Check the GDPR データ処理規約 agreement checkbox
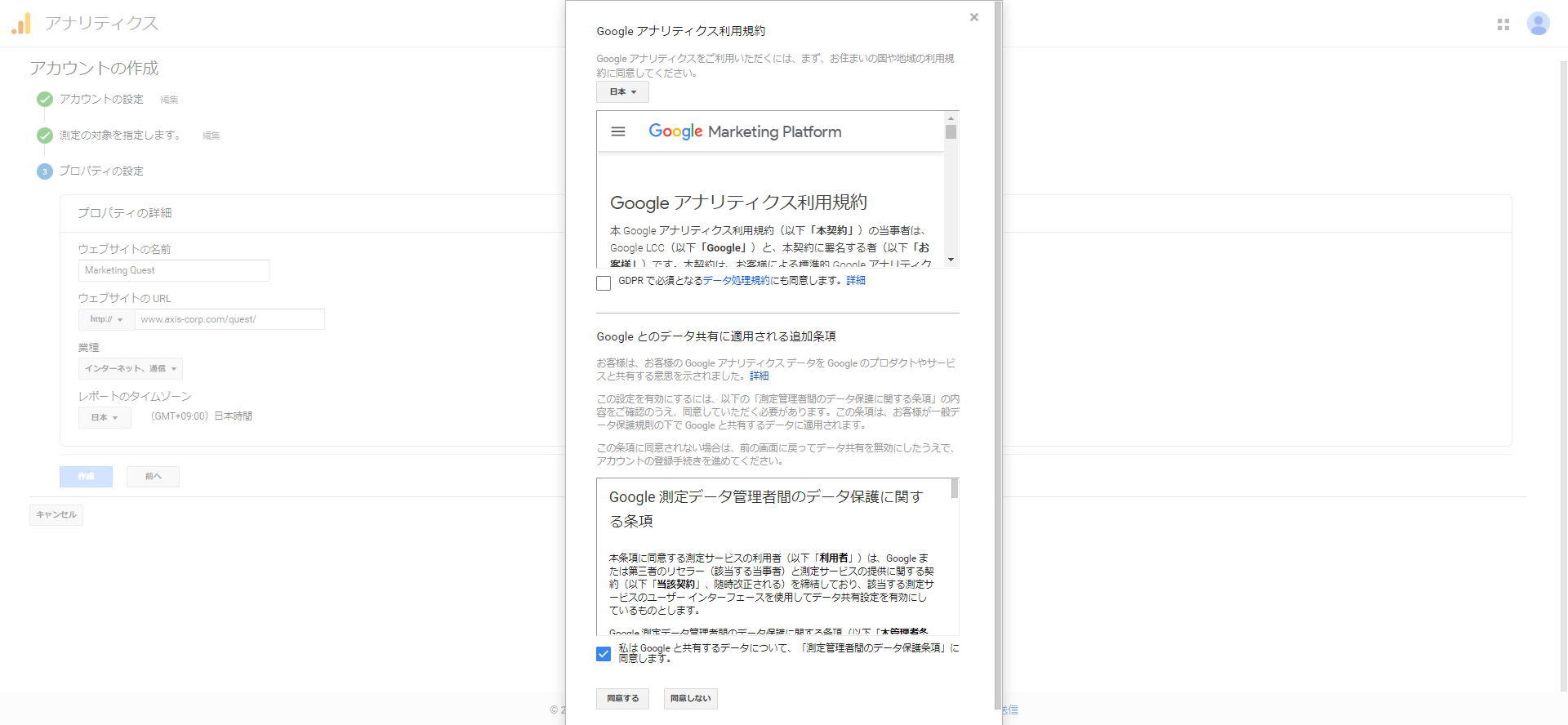 (604, 283)
